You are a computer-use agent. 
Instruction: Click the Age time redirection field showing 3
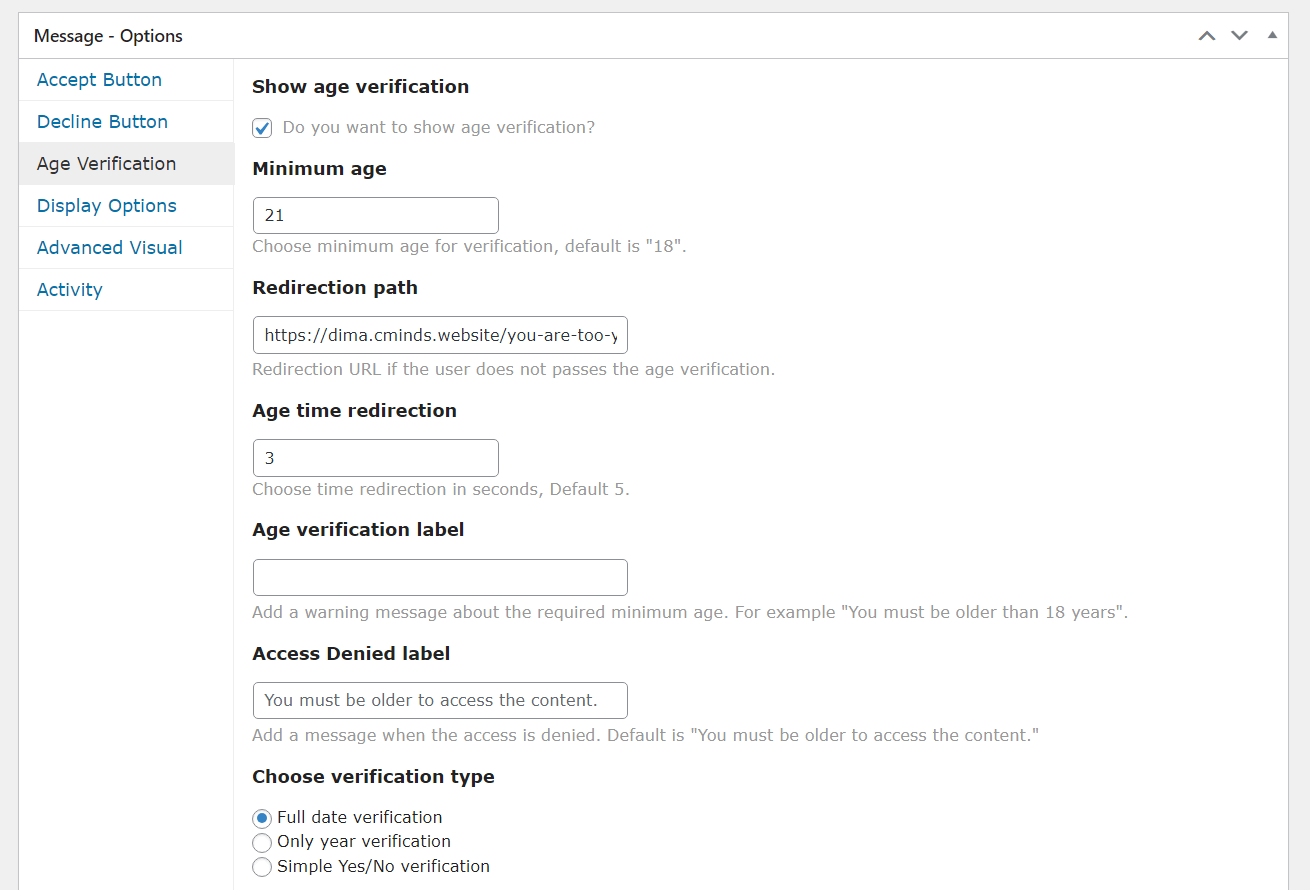(x=375, y=457)
